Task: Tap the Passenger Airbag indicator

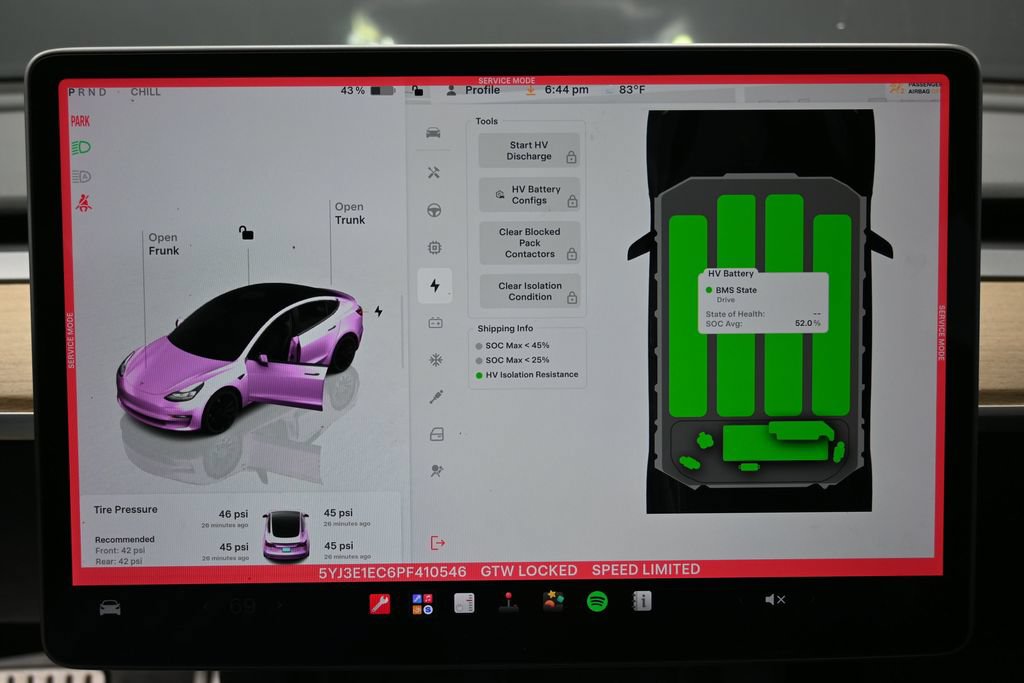Action: tap(916, 88)
